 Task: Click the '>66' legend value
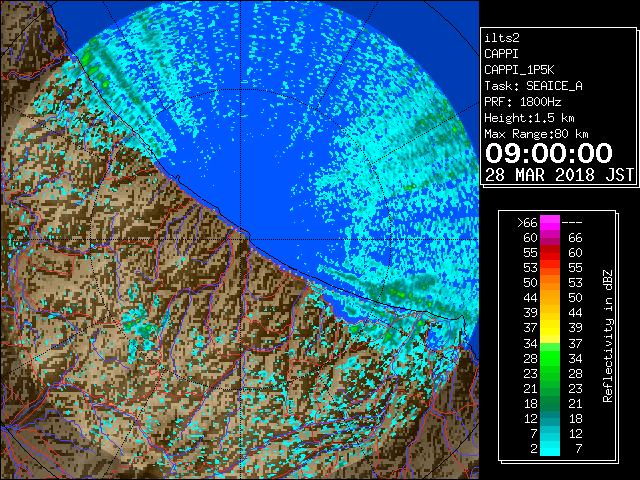pyautogui.click(x=527, y=222)
